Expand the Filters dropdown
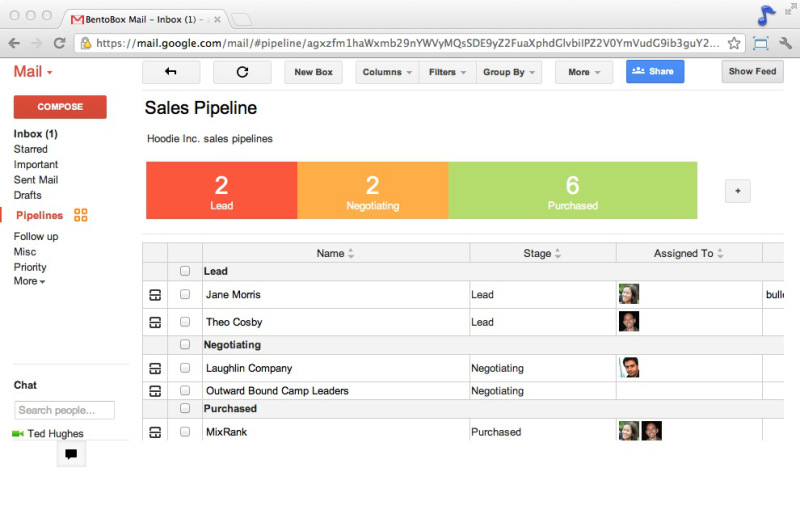Viewport: 800px width, 530px height. point(448,72)
